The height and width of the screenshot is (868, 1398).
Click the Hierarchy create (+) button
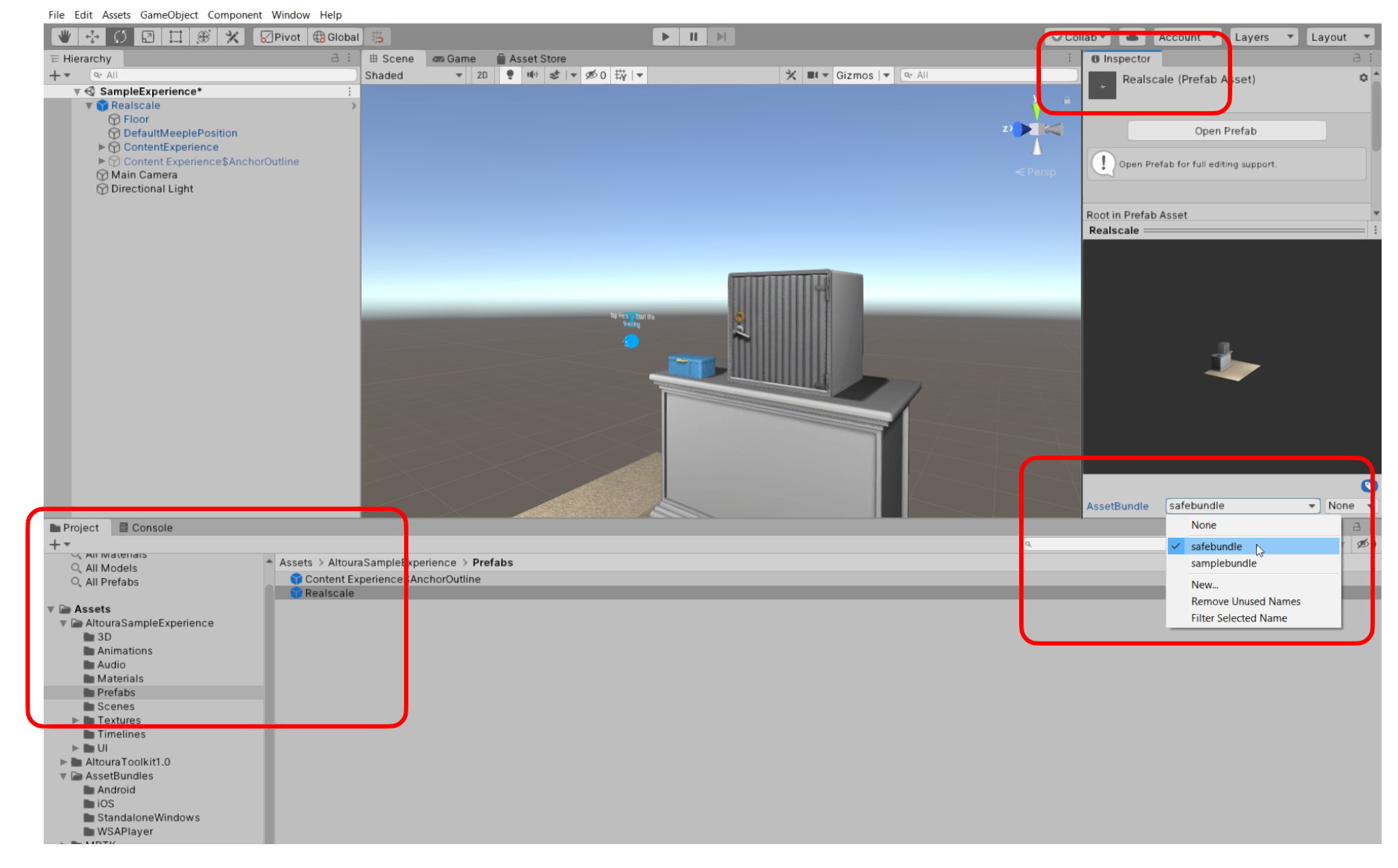pos(59,75)
